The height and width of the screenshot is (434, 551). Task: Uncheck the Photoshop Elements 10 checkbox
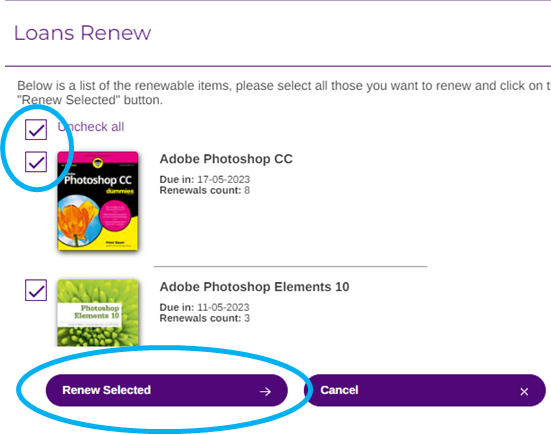coord(36,290)
